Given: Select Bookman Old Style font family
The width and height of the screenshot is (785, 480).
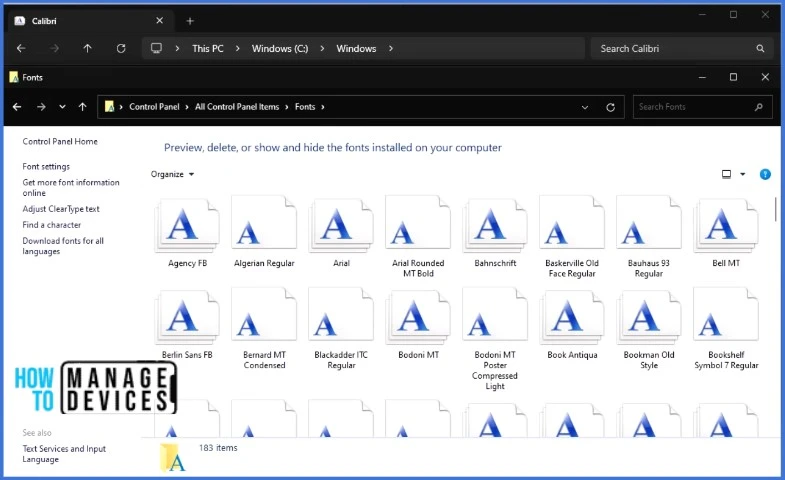Looking at the screenshot, I should (649, 329).
